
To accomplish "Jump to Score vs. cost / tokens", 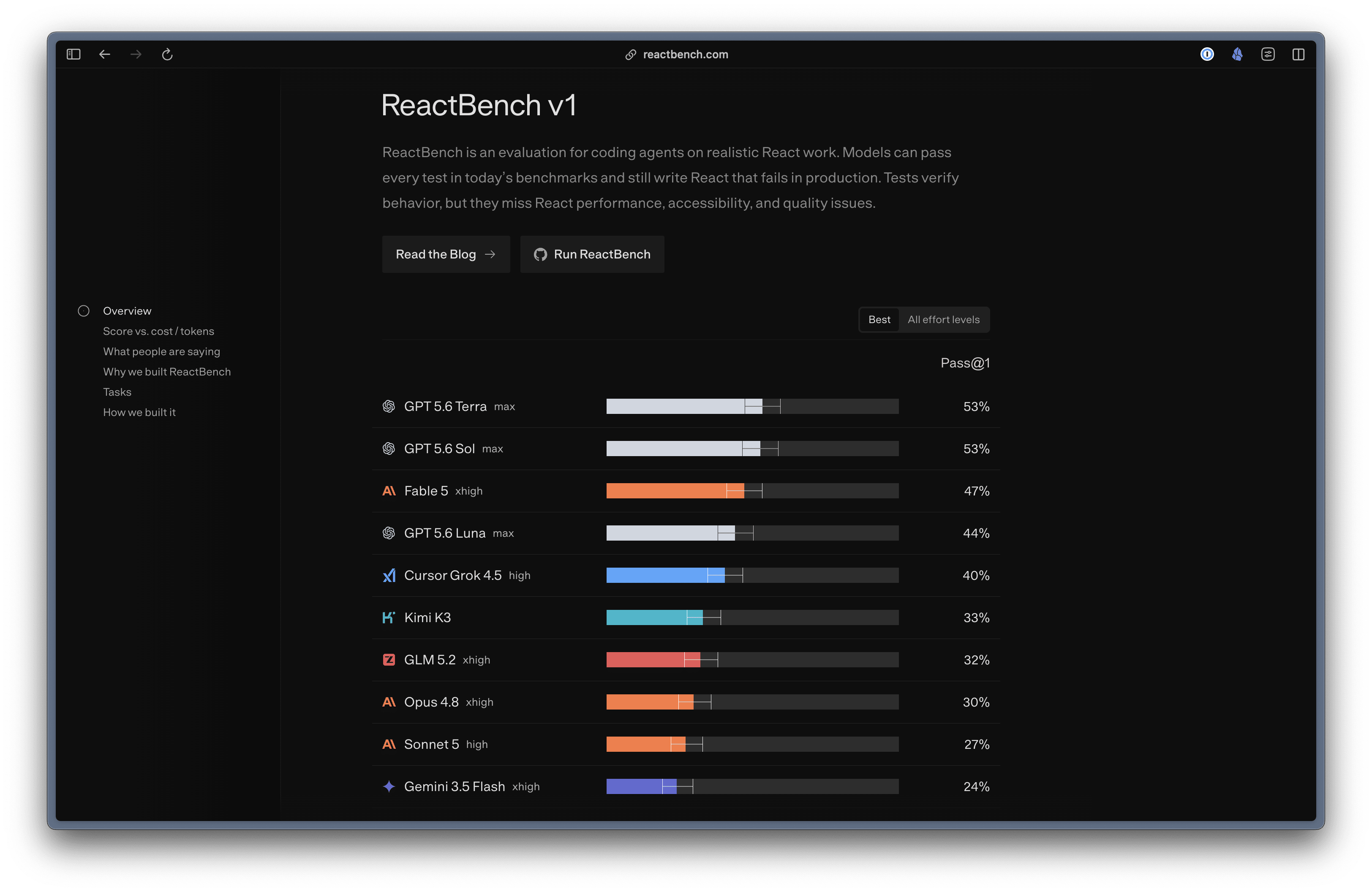I will click(158, 331).
